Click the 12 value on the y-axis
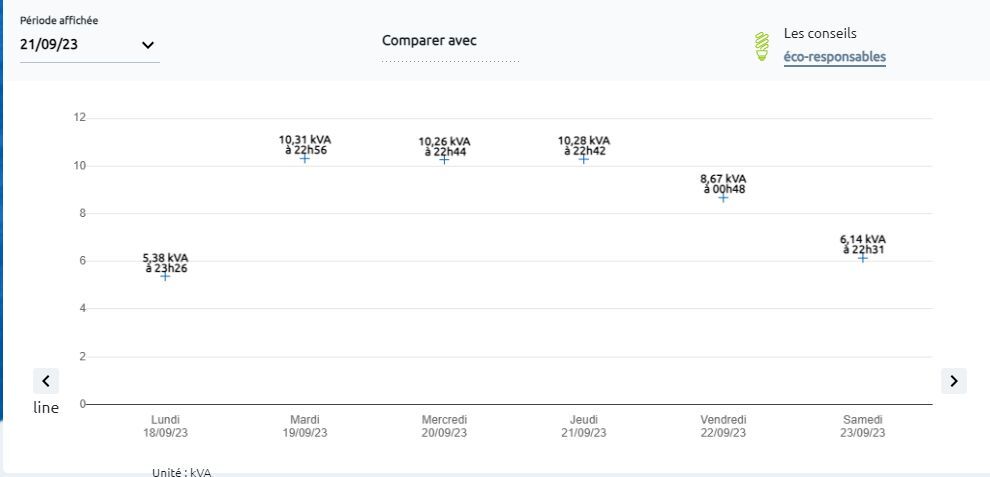Screen dimensions: 990x477 pyautogui.click(x=80, y=118)
